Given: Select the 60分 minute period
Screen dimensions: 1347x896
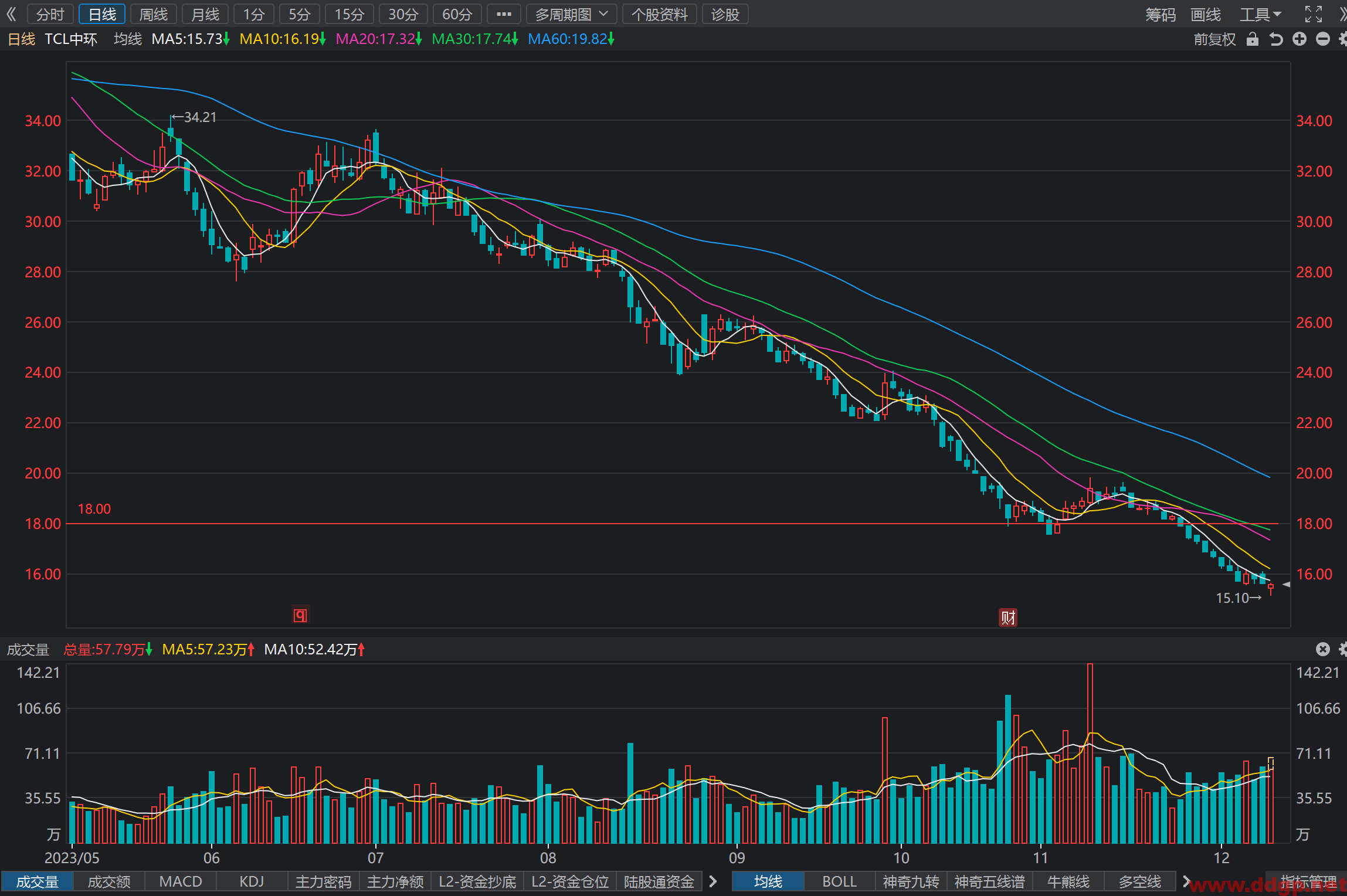Looking at the screenshot, I should click(x=457, y=14).
